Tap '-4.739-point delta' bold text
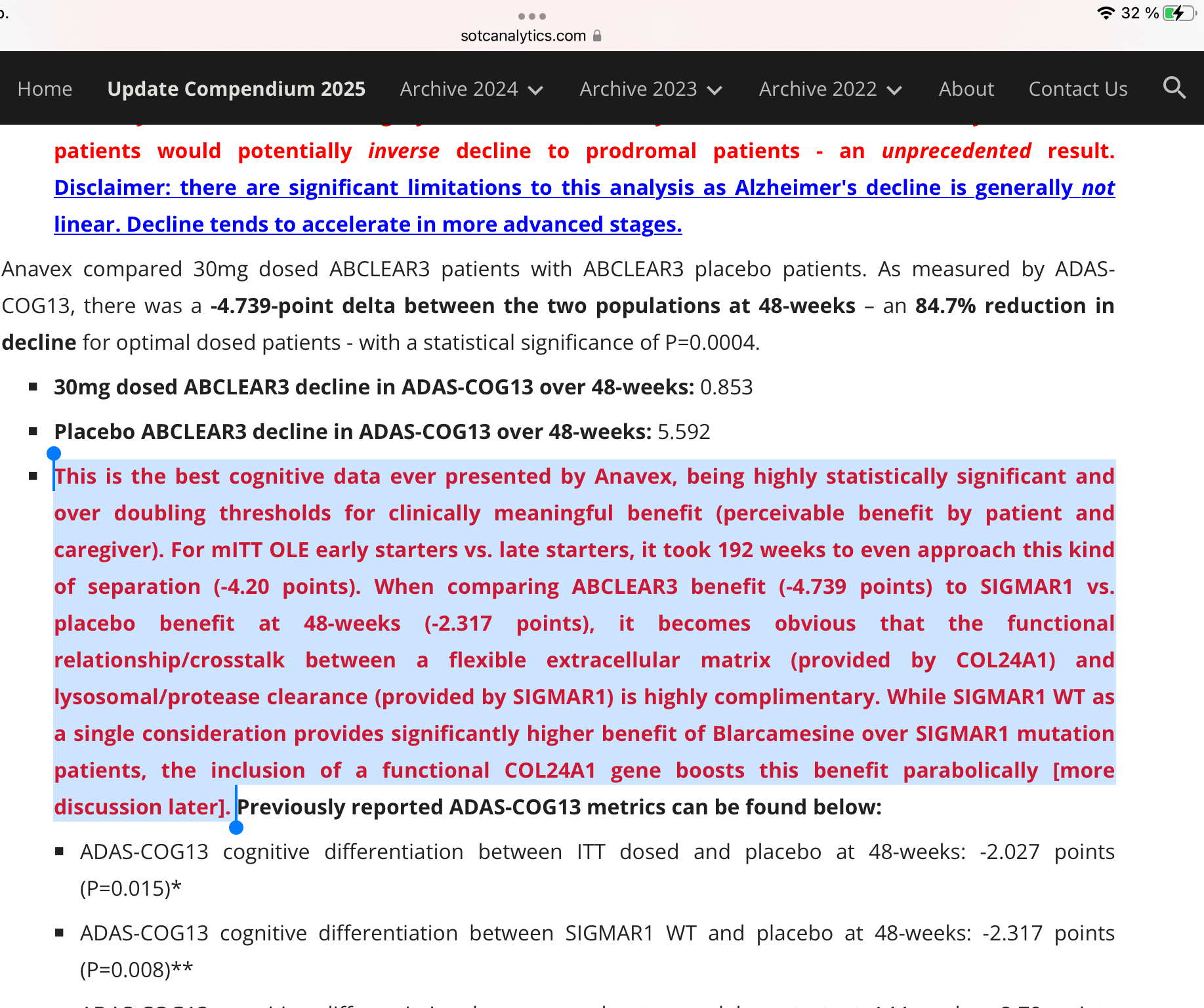1204x1008 pixels. pos(304,306)
